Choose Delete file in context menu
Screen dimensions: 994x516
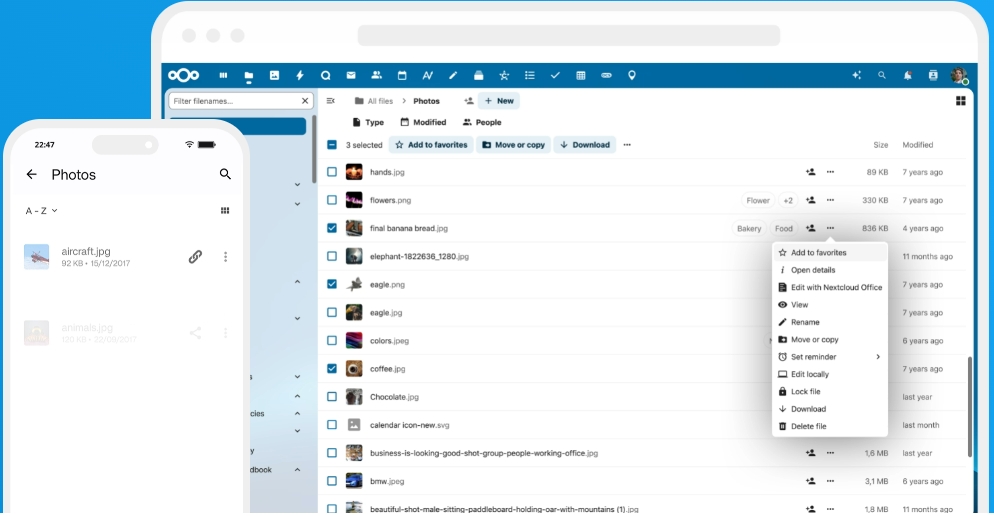[x=830, y=427]
